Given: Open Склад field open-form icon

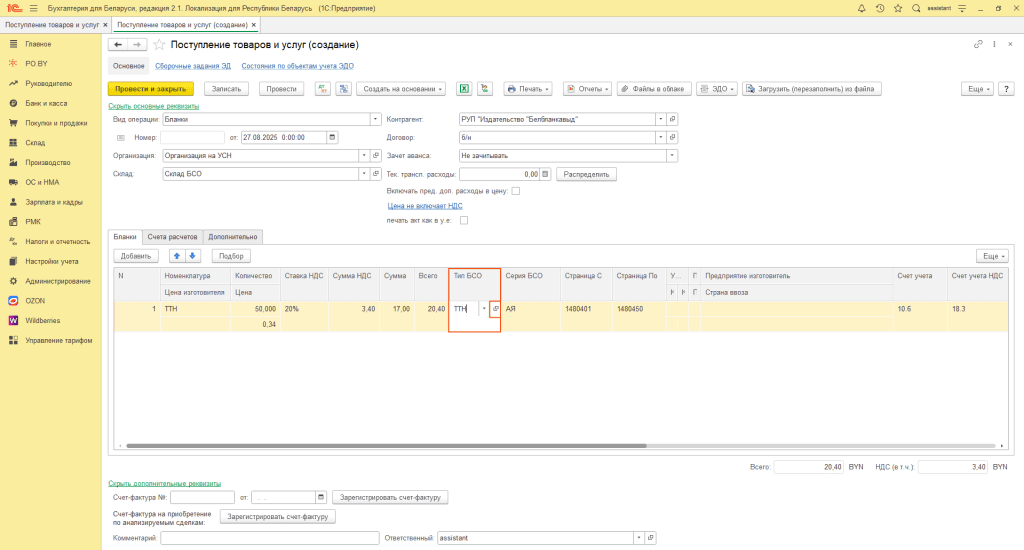Looking at the screenshot, I should pyautogui.click(x=376, y=174).
